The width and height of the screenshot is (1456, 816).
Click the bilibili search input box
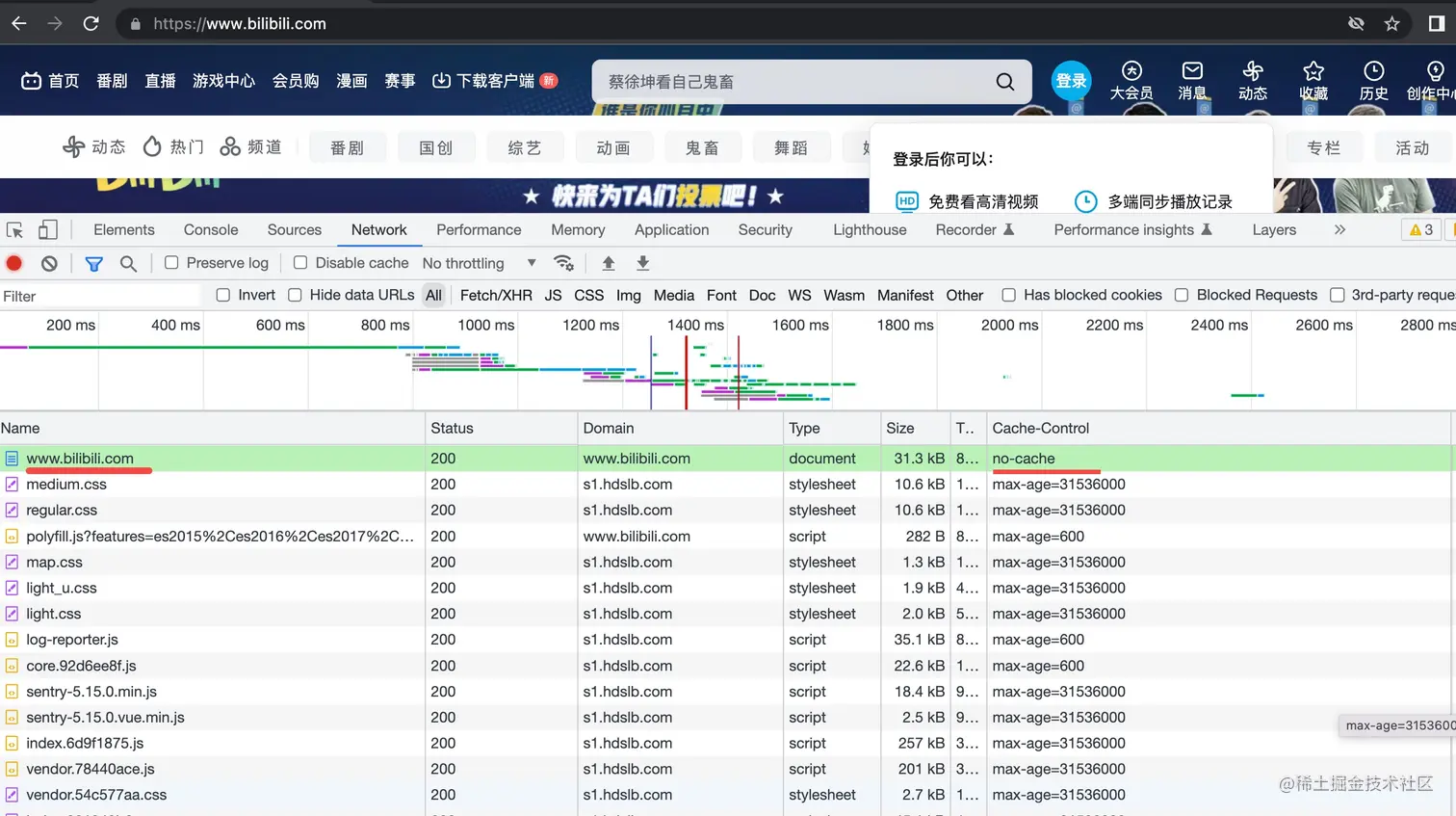tap(793, 82)
